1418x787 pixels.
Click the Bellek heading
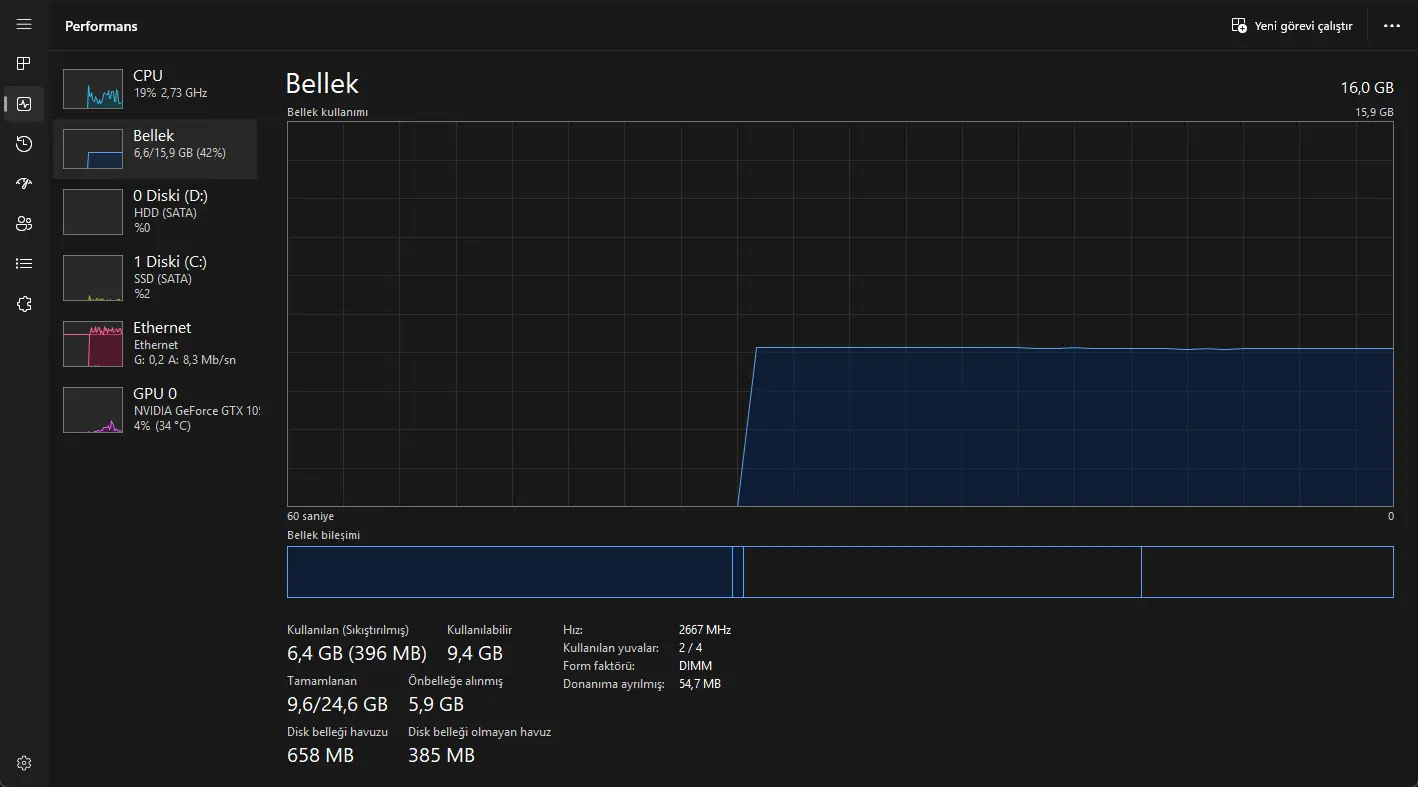[322, 83]
